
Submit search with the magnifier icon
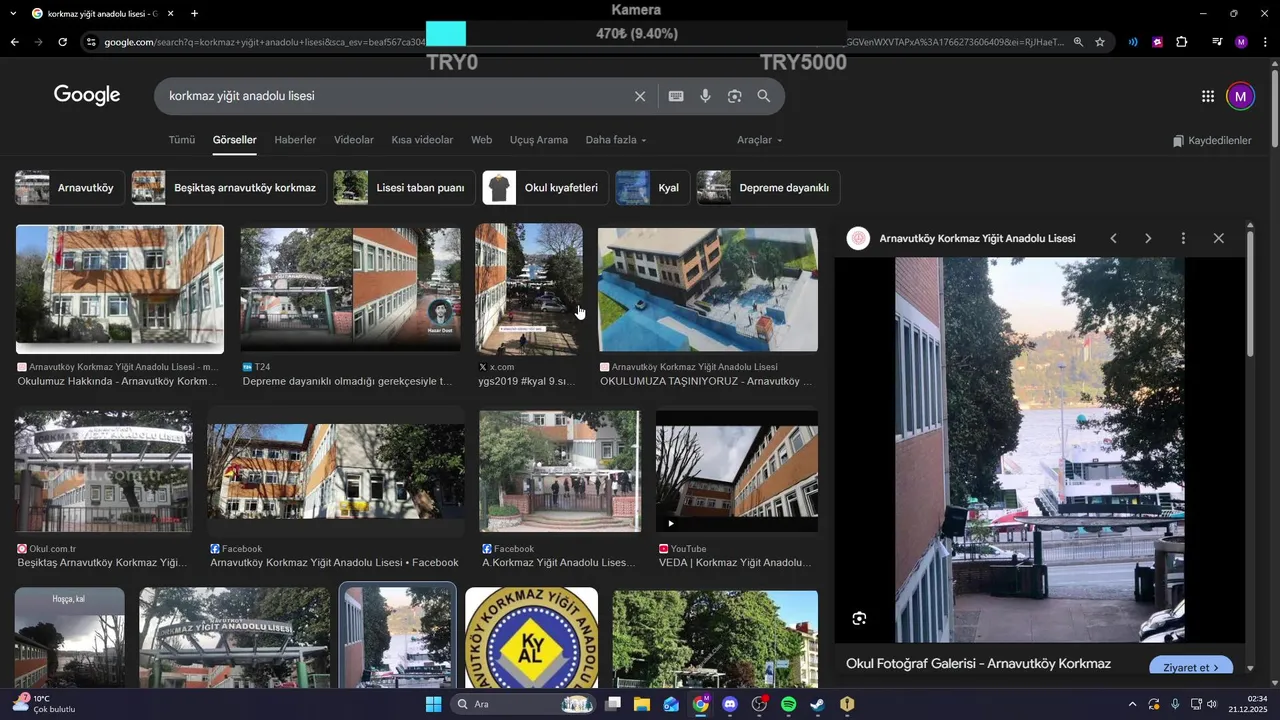click(764, 96)
